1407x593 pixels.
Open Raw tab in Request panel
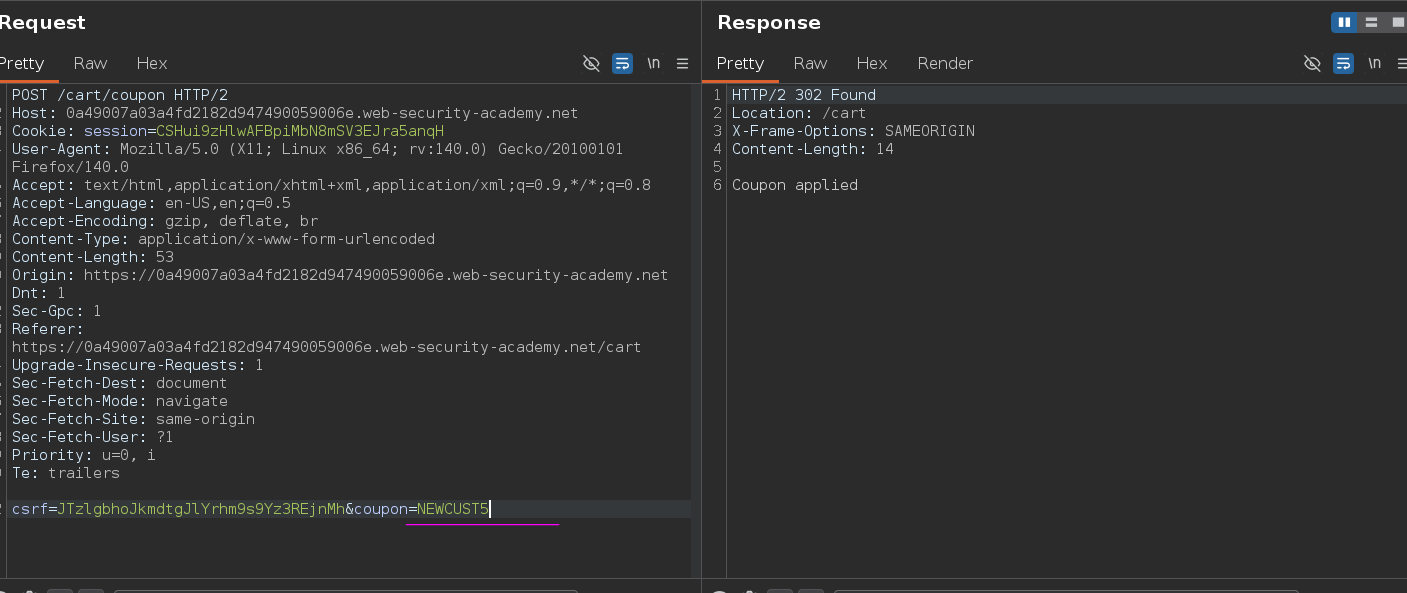pyautogui.click(x=90, y=63)
